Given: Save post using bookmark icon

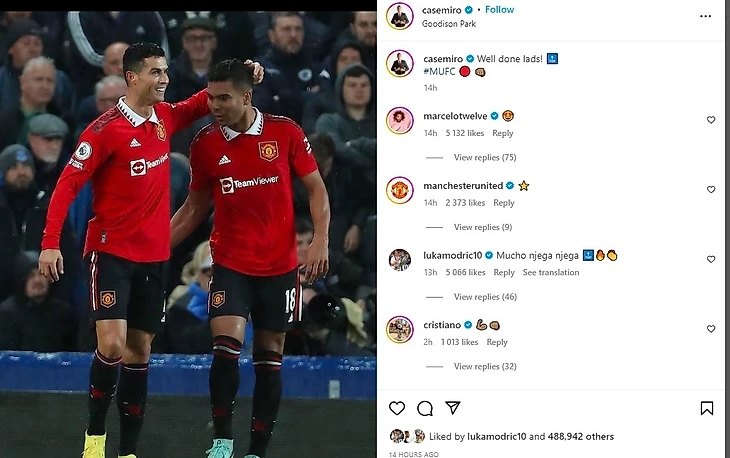Looking at the screenshot, I should [x=707, y=408].
